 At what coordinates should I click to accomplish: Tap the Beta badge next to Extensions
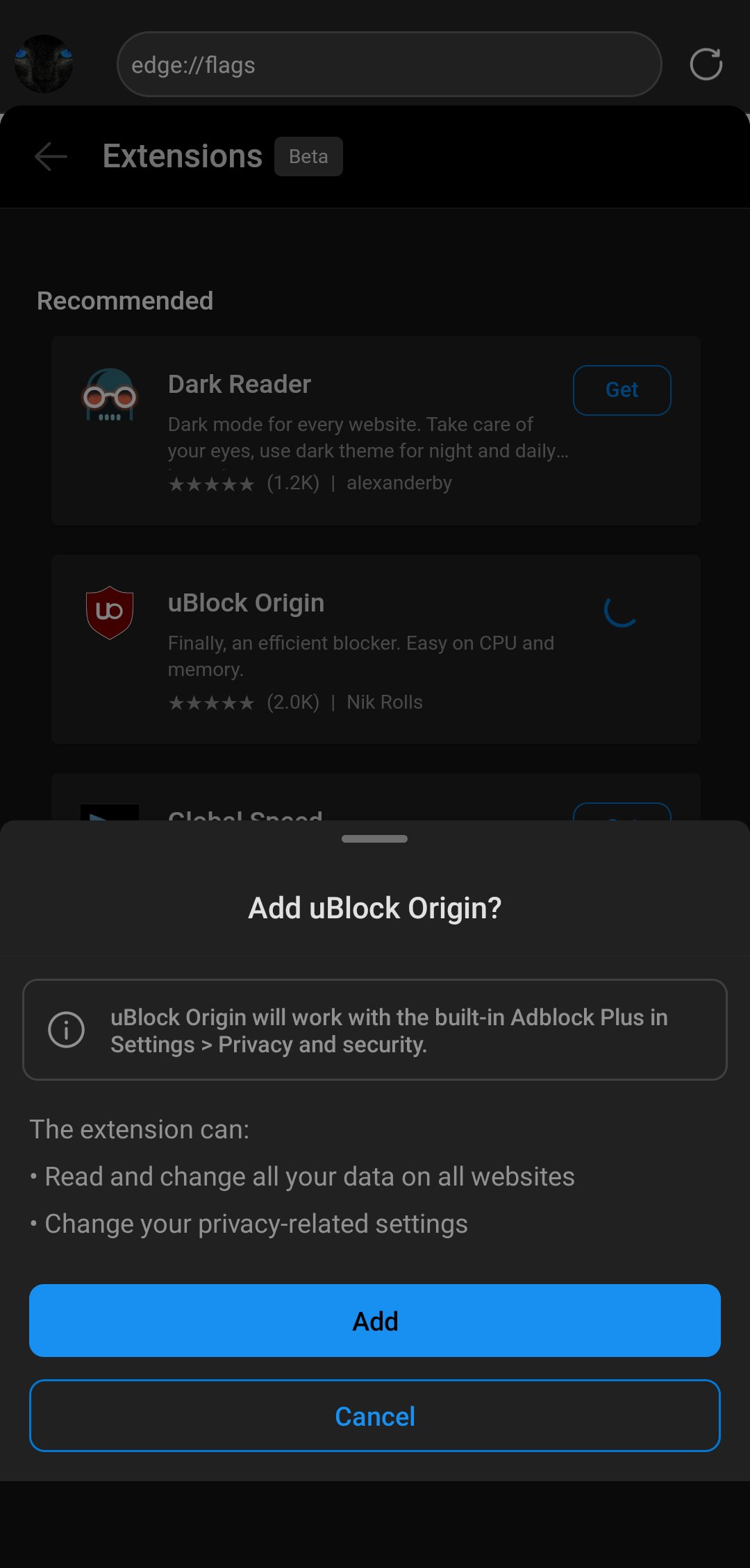point(308,156)
